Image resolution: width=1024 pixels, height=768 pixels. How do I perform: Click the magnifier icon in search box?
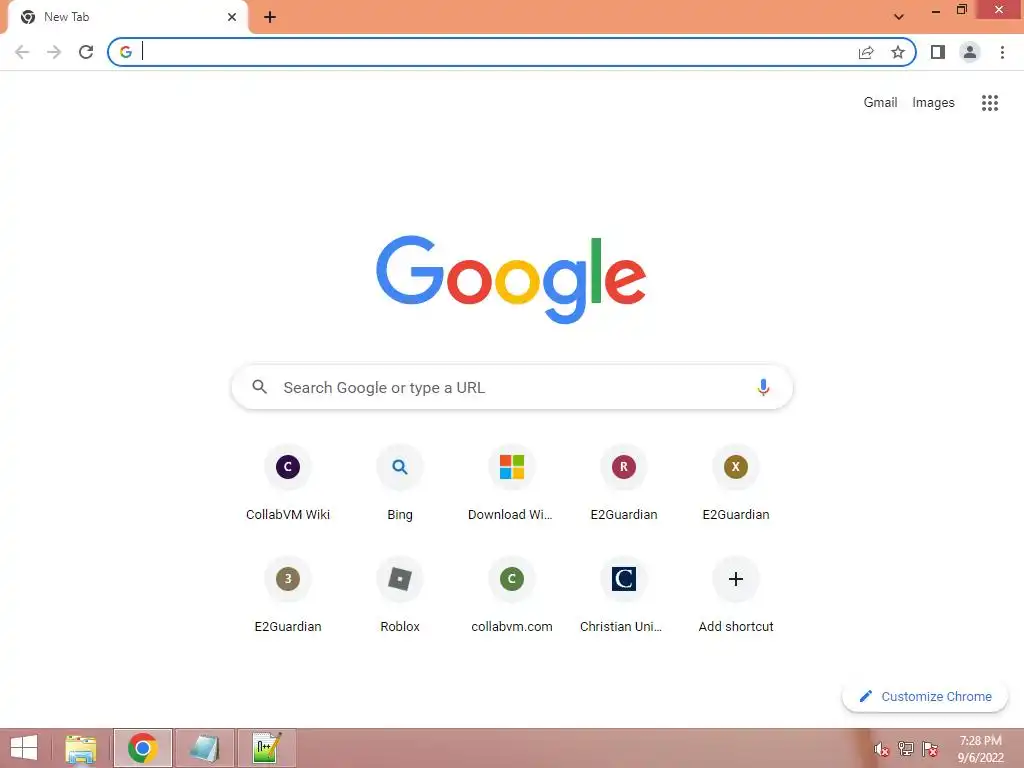[259, 387]
